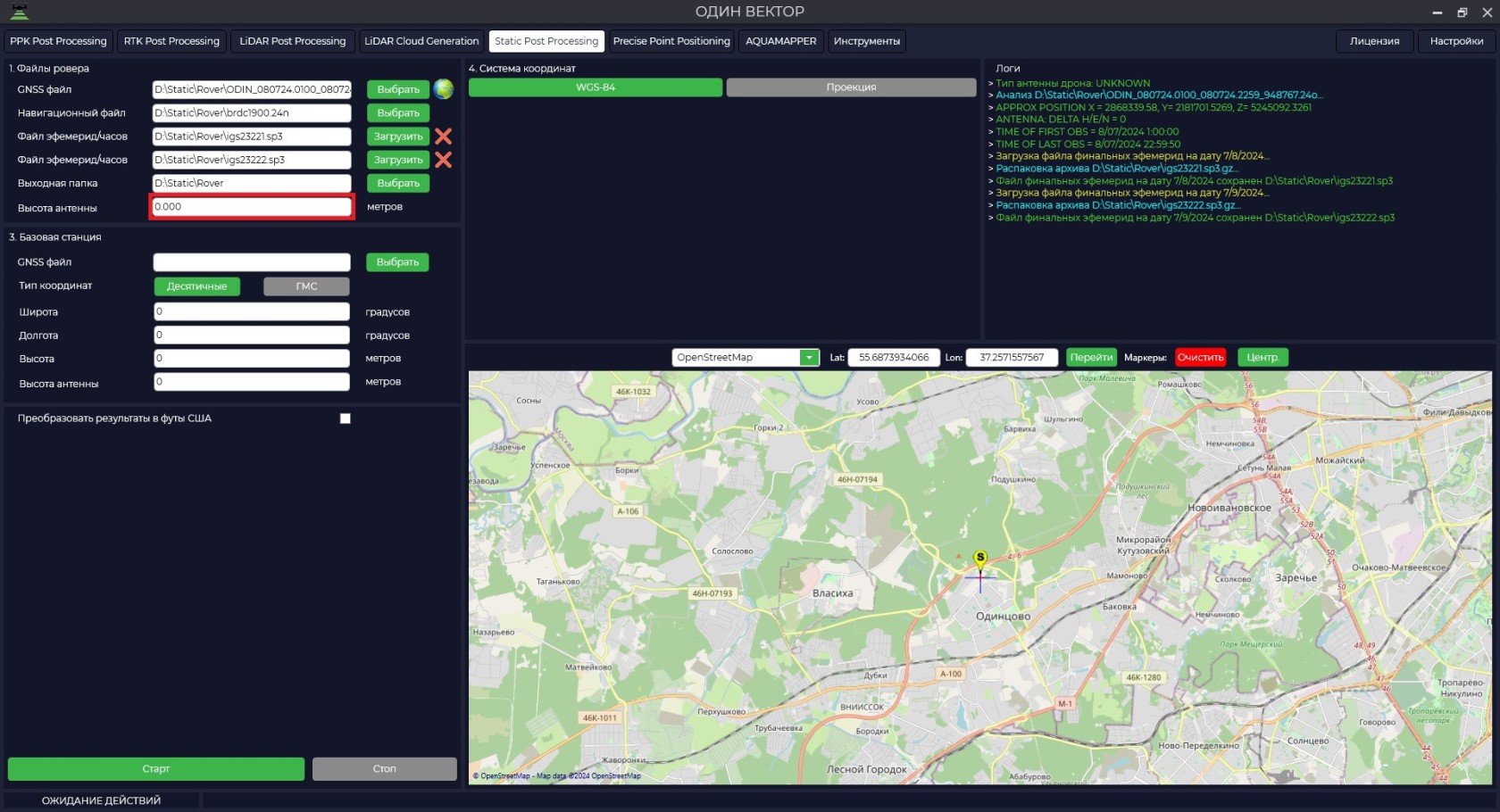The image size is (1500, 812).
Task: Open the AQUAMAPPER tab
Action: coord(781,41)
